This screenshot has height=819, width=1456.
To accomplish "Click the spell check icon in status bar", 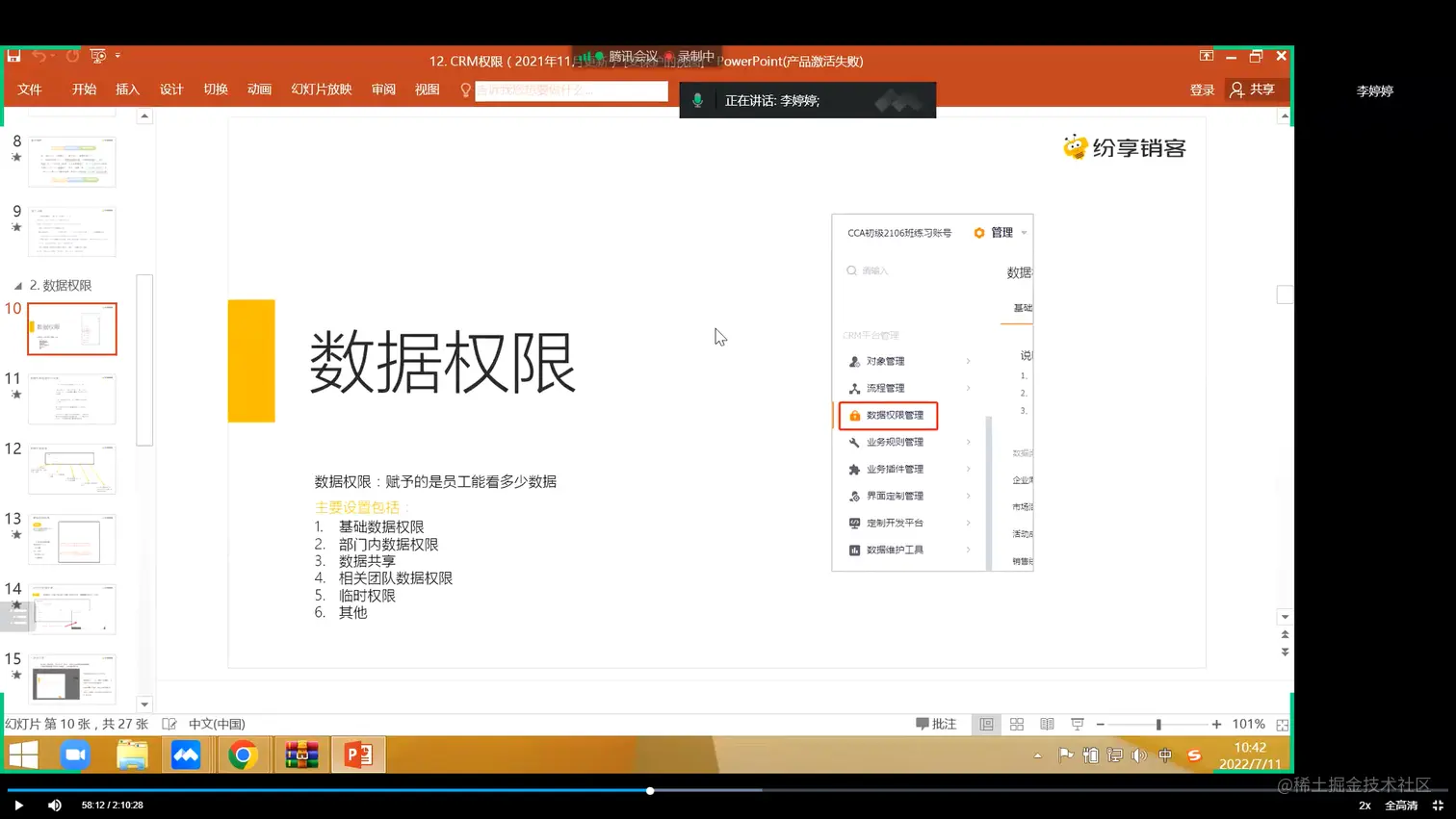I will pos(169,725).
